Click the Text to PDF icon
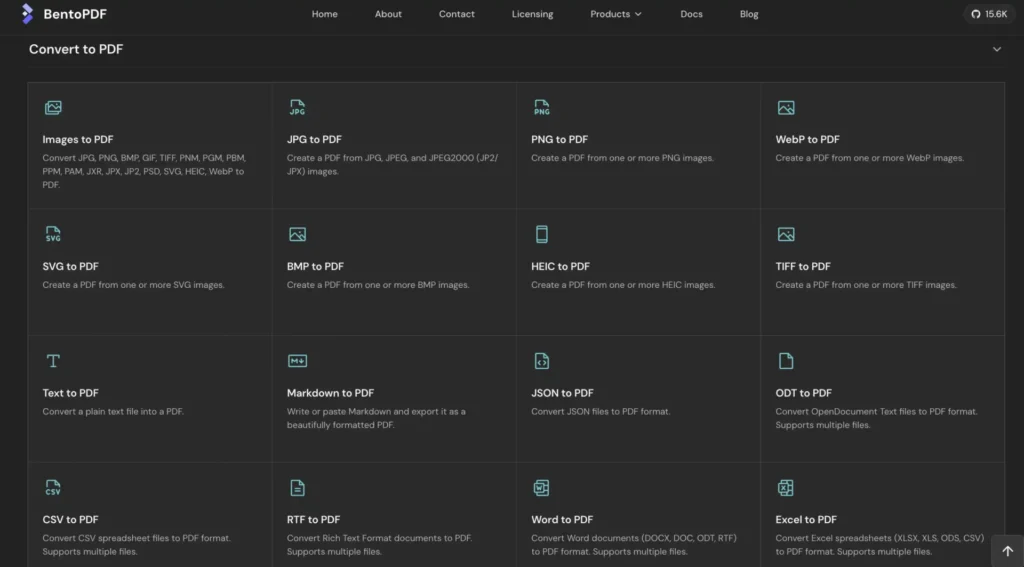Image resolution: width=1024 pixels, height=567 pixels. (53, 361)
